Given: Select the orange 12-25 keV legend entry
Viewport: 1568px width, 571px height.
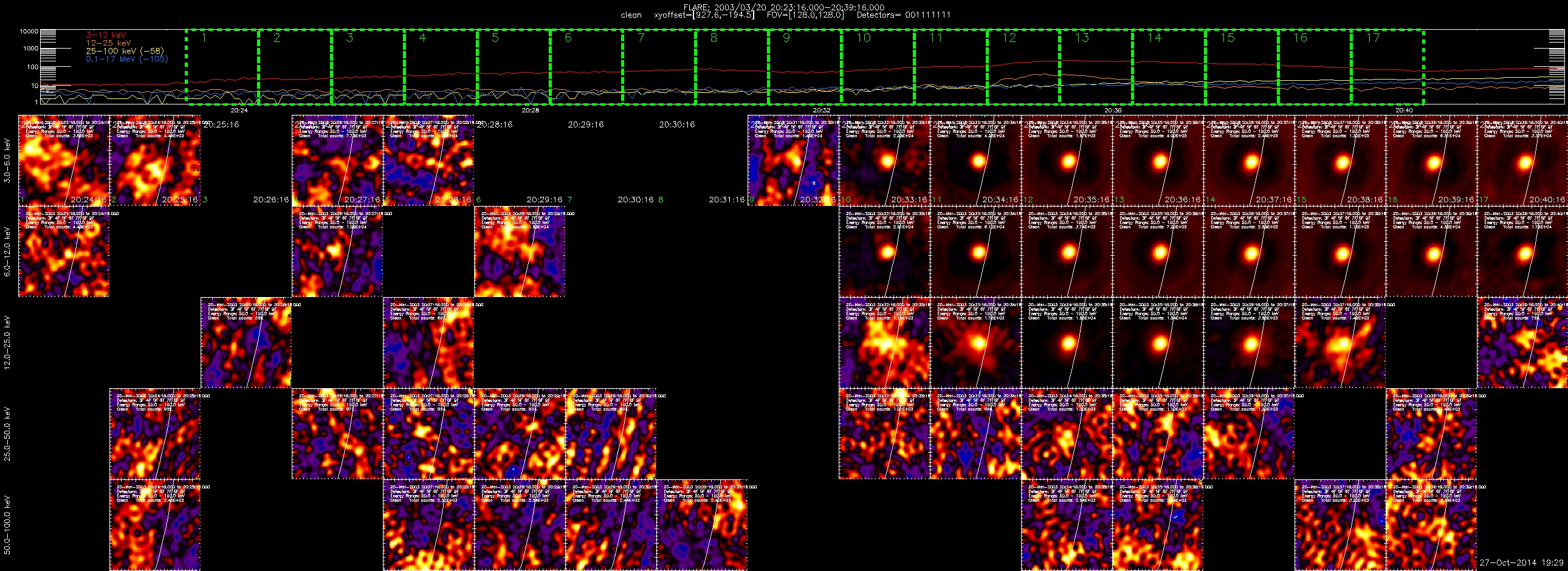Looking at the screenshot, I should pyautogui.click(x=108, y=43).
